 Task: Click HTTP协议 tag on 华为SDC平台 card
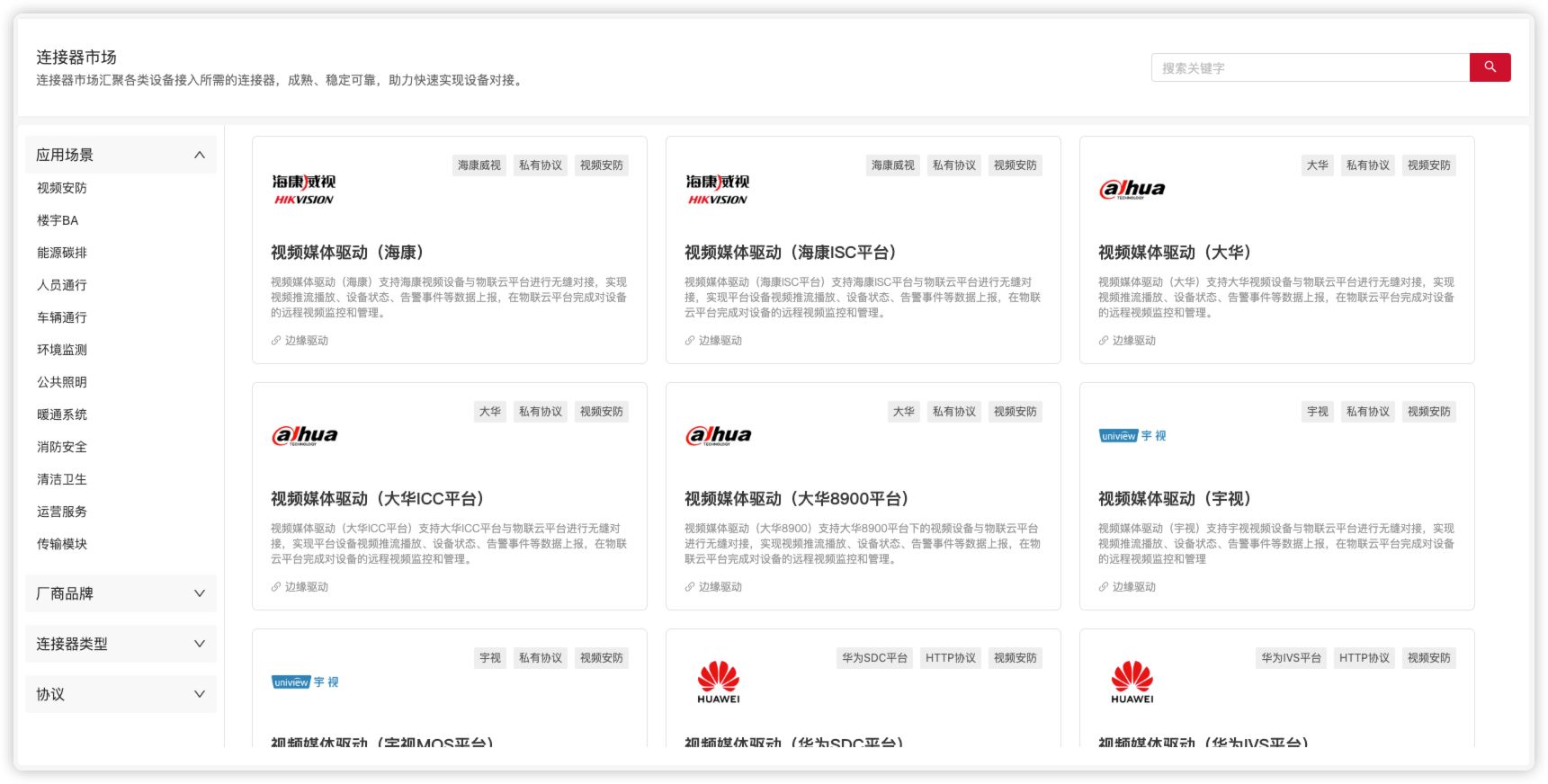click(x=951, y=658)
